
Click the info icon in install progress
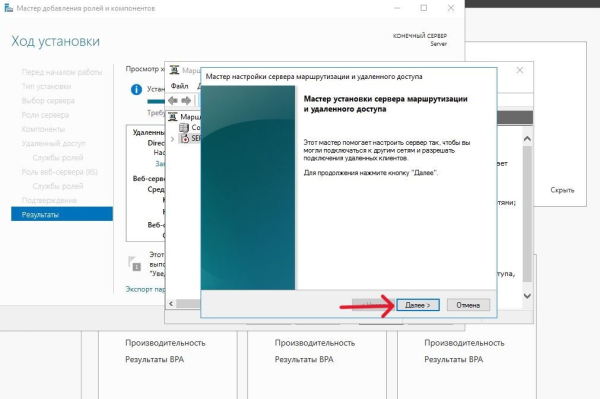coord(136,90)
